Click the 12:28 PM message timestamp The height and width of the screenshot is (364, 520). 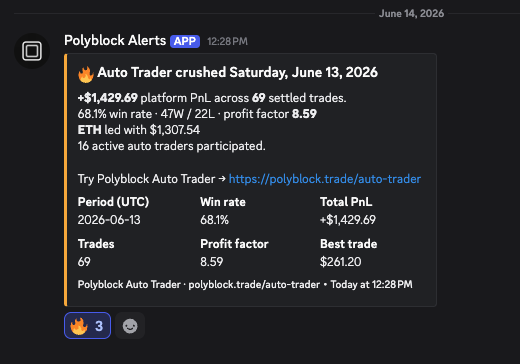[227, 41]
